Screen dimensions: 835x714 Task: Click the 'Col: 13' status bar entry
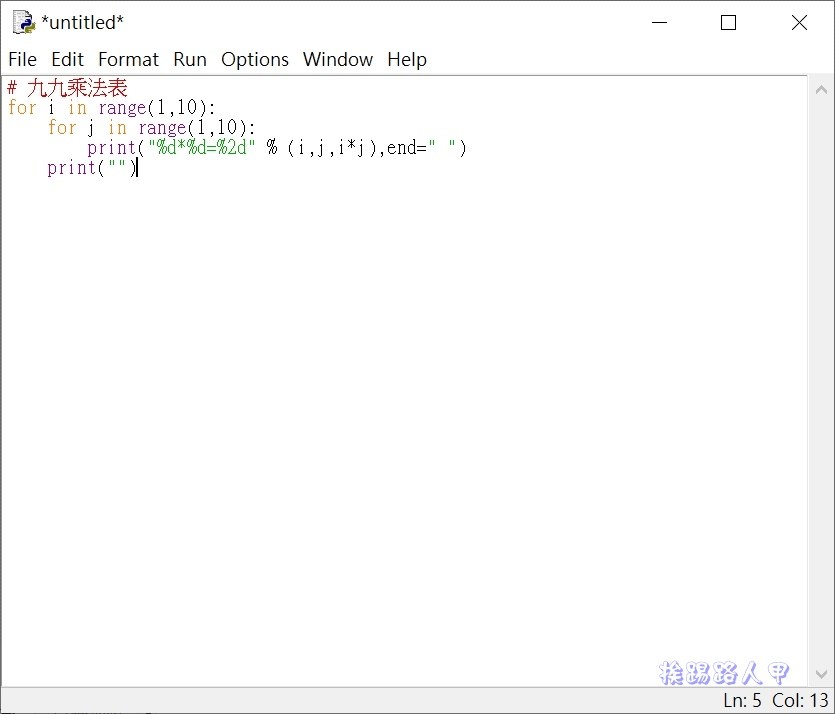click(800, 700)
